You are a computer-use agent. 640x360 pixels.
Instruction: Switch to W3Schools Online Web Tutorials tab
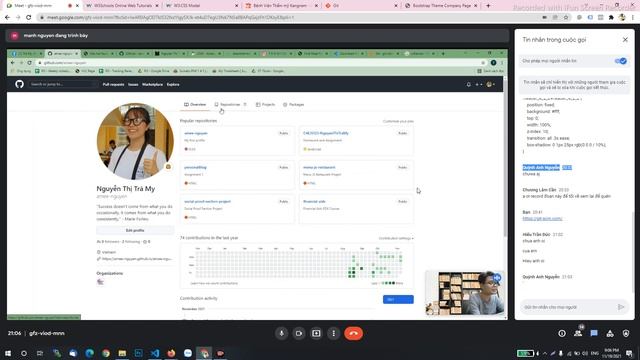122,6
